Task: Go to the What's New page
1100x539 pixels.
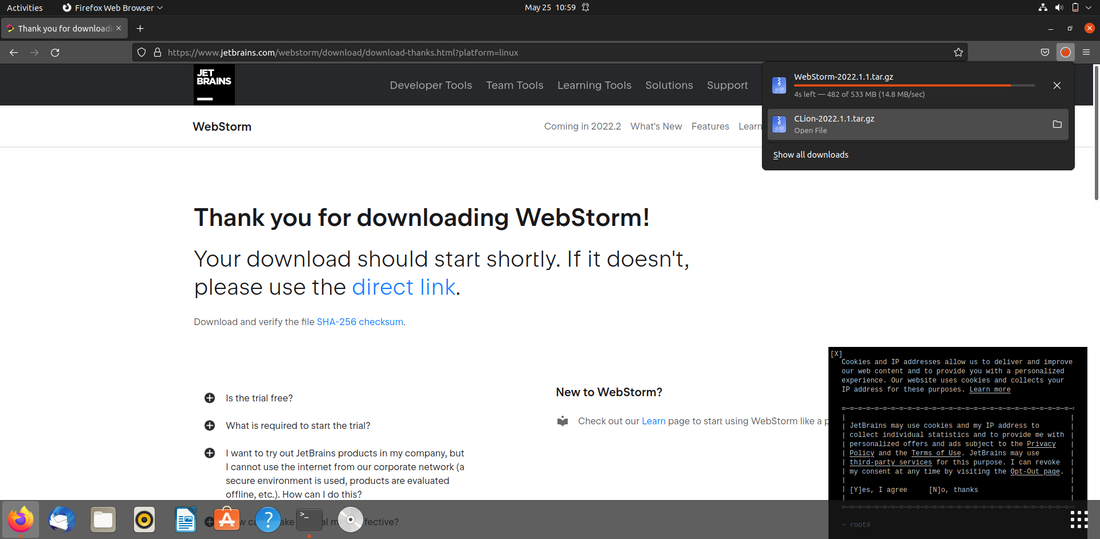Action: pyautogui.click(x=656, y=126)
